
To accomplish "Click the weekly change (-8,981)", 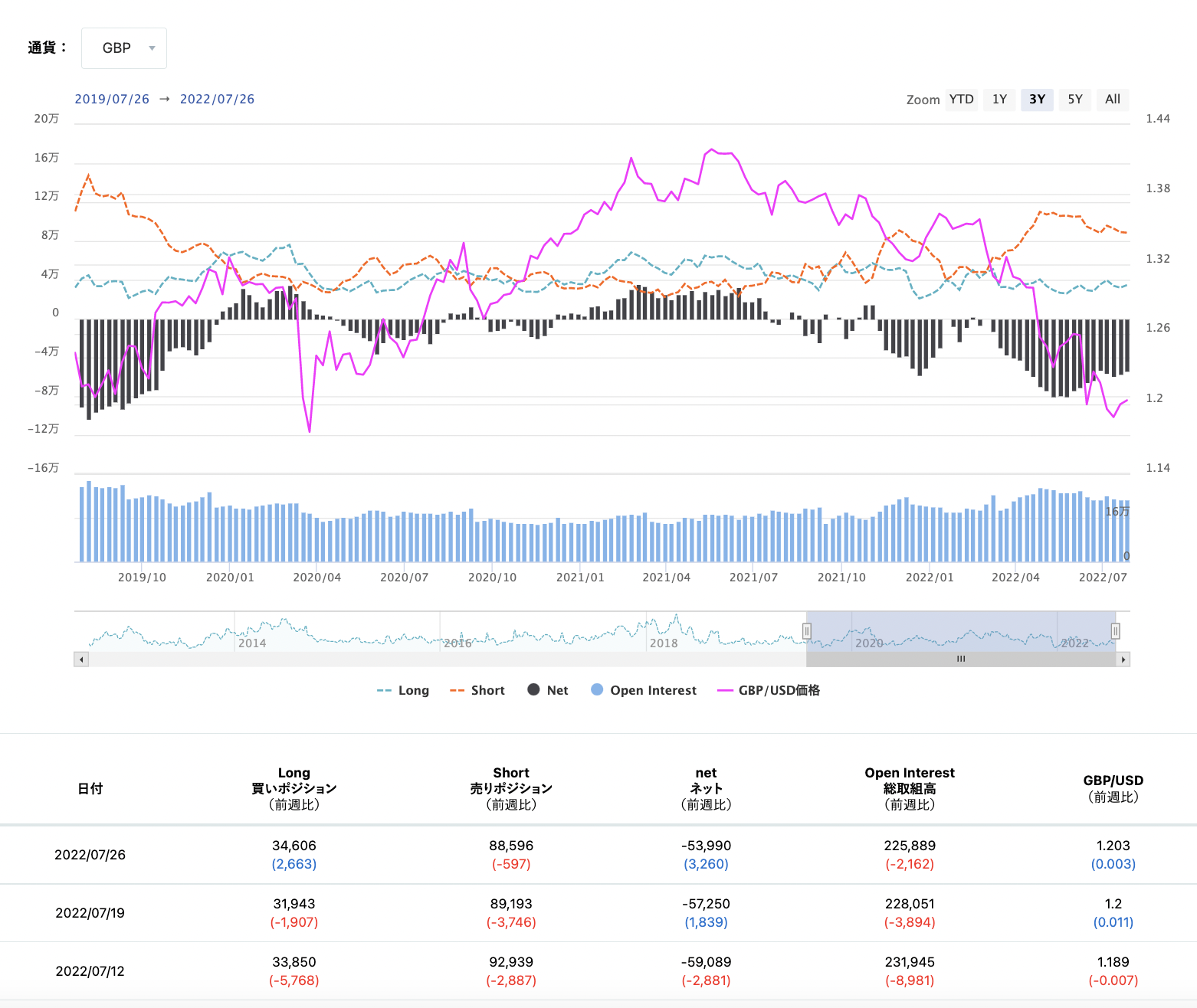I will (x=910, y=980).
